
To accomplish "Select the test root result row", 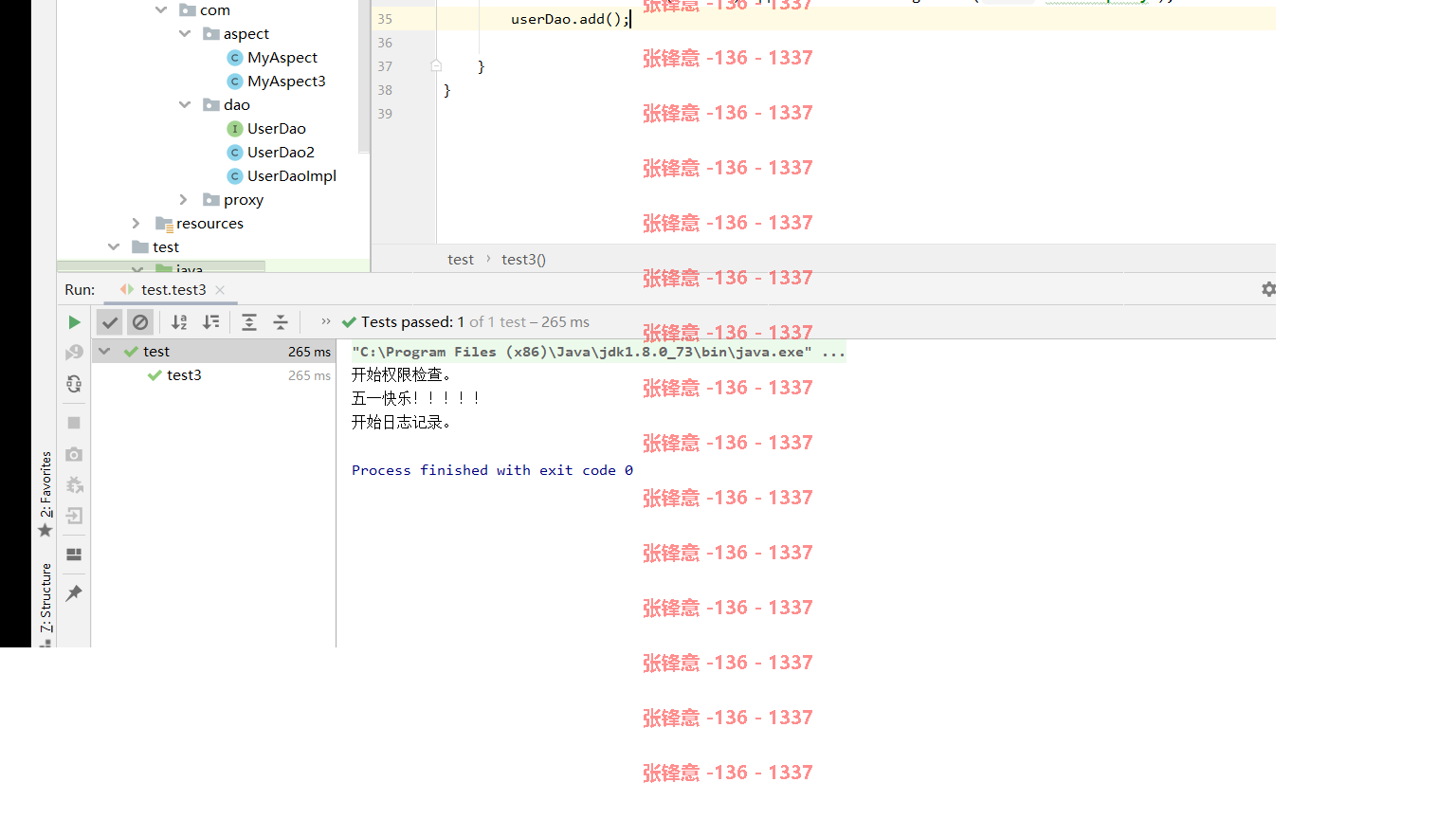I will coord(214,352).
